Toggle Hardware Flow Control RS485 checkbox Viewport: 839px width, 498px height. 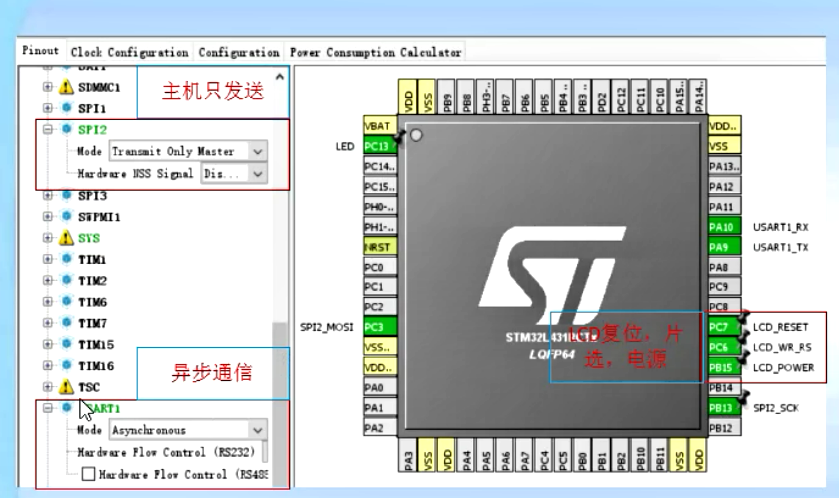[x=89, y=474]
